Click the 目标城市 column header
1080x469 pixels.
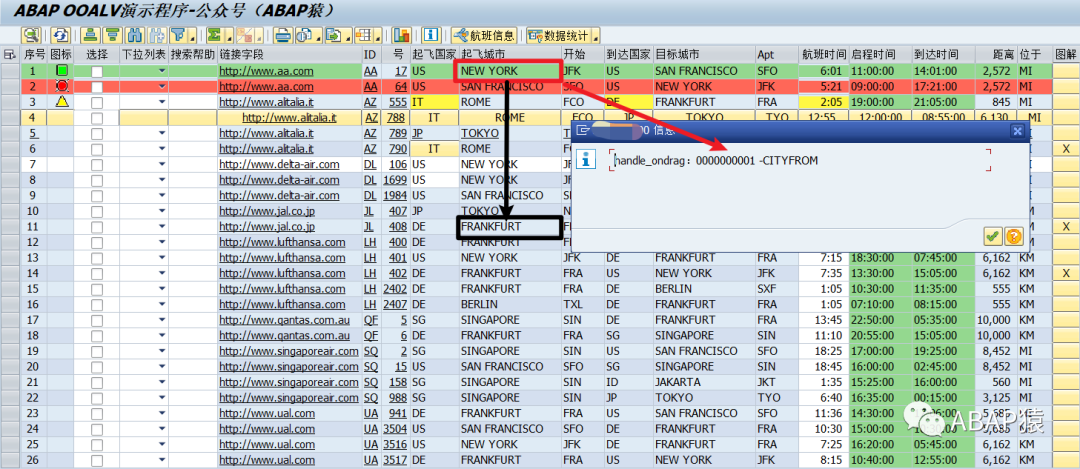click(x=703, y=54)
